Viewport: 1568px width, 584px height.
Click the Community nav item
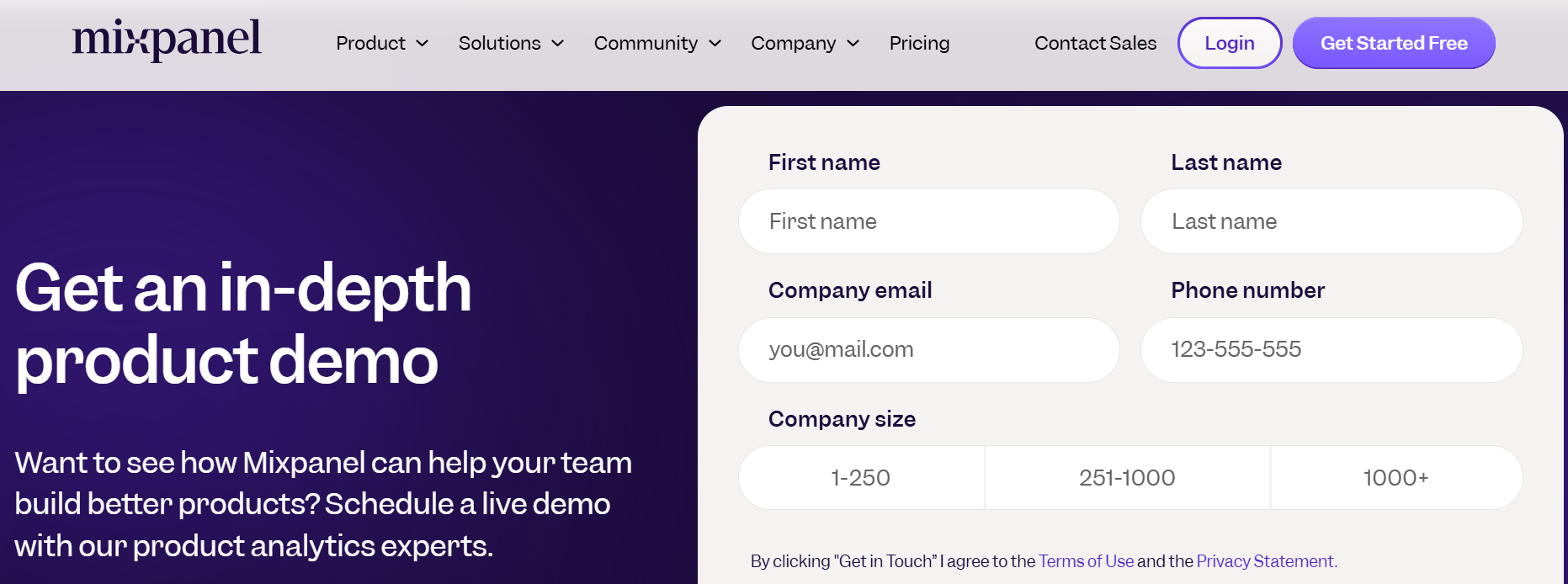pyautogui.click(x=646, y=44)
